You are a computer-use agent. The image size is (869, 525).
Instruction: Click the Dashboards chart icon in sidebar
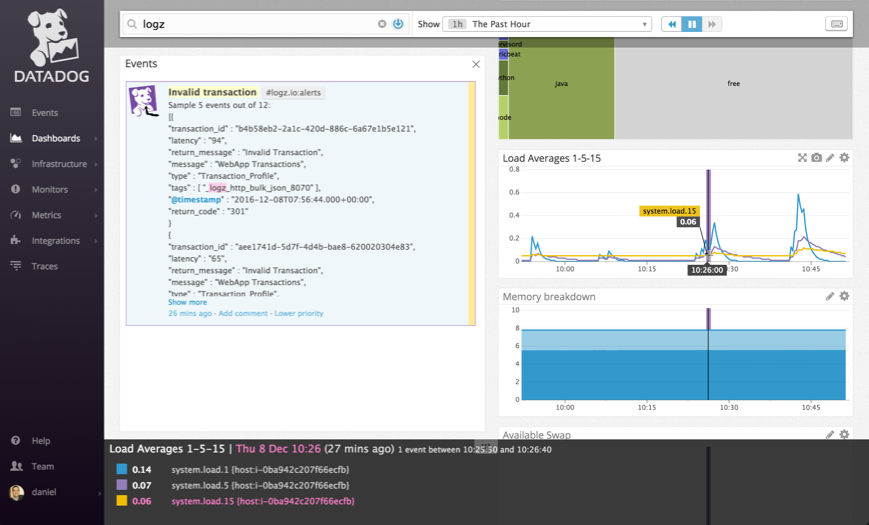click(16, 137)
